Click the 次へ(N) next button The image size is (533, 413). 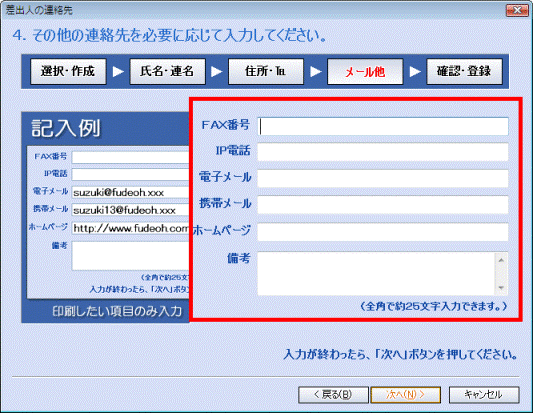coord(406,395)
